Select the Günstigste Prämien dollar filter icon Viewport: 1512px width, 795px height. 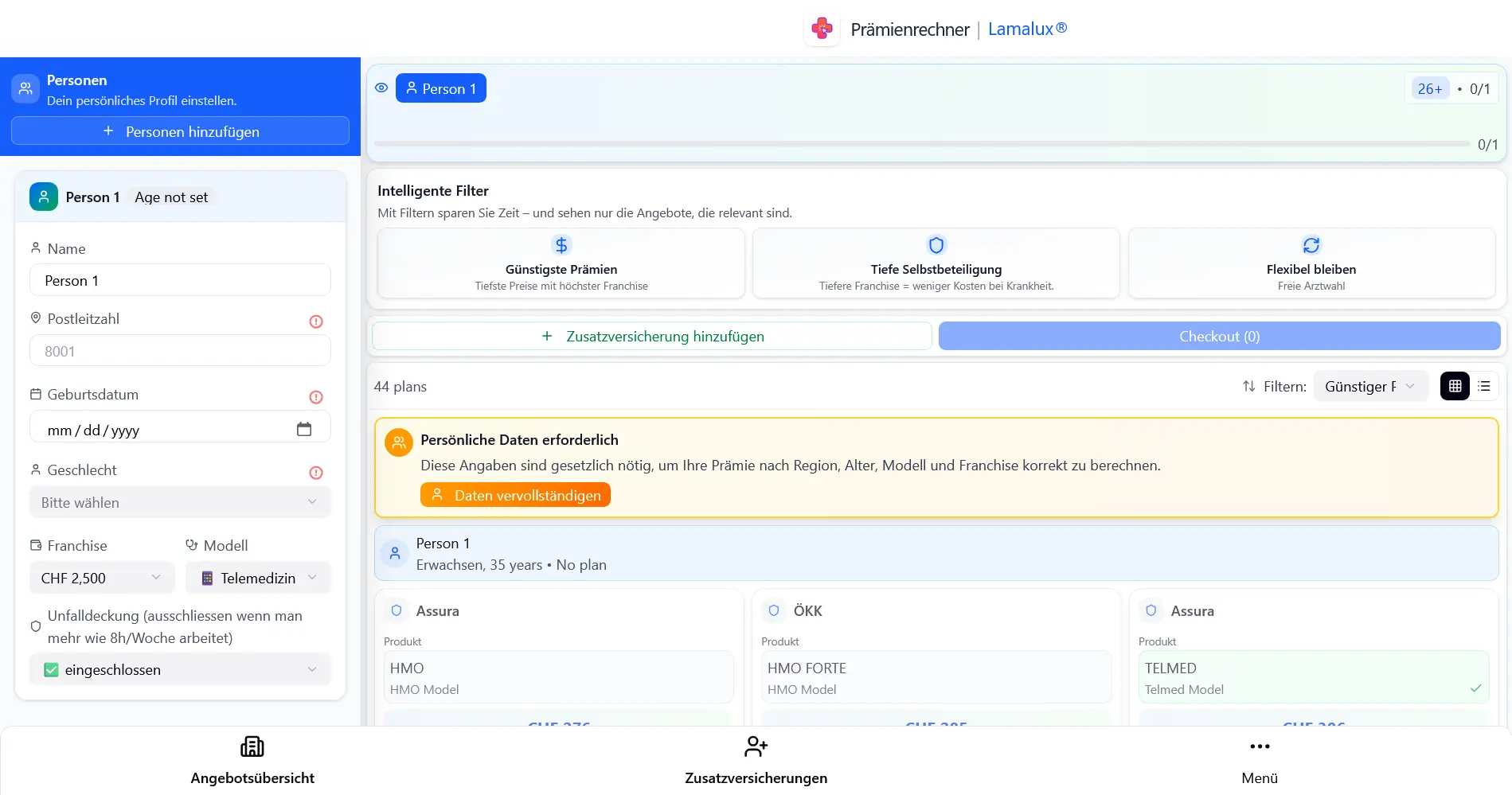[x=561, y=245]
